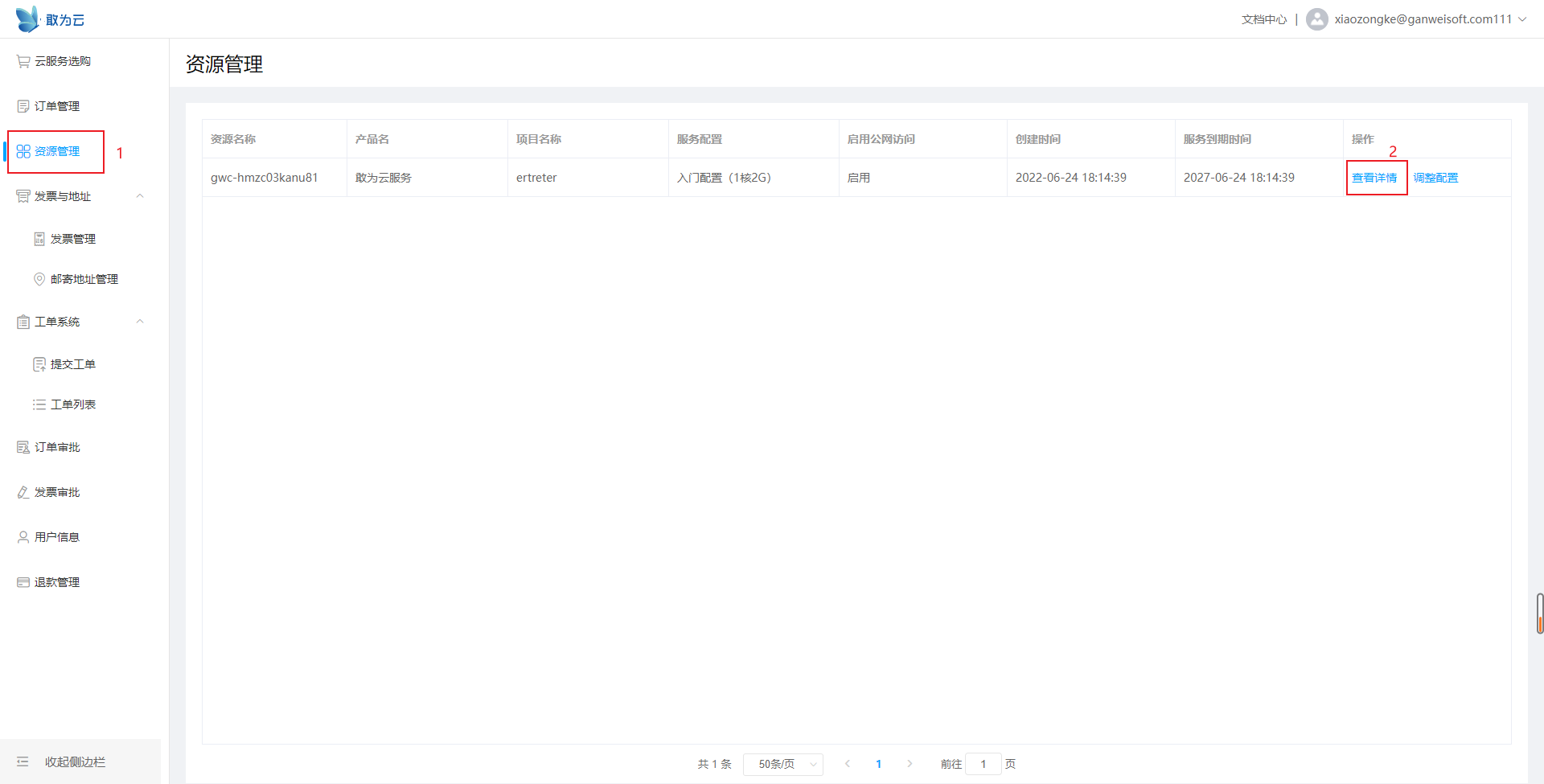1544x784 pixels.
Task: Click the 订单审批 icon
Action: (23, 447)
